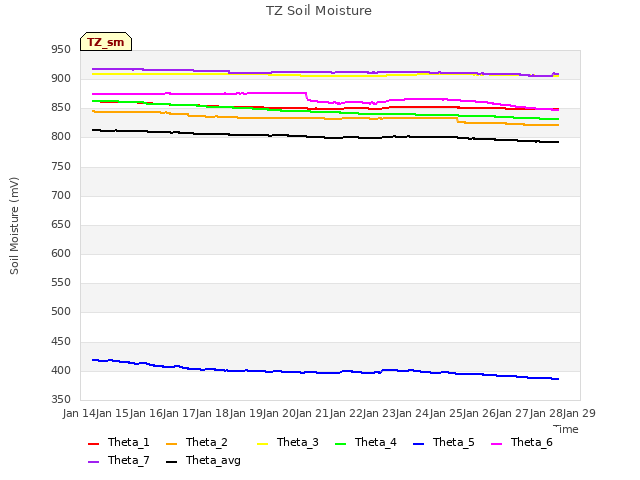Click the 350 y-axis tick label
Image resolution: width=640 pixels, height=480 pixels.
pyautogui.click(x=61, y=399)
